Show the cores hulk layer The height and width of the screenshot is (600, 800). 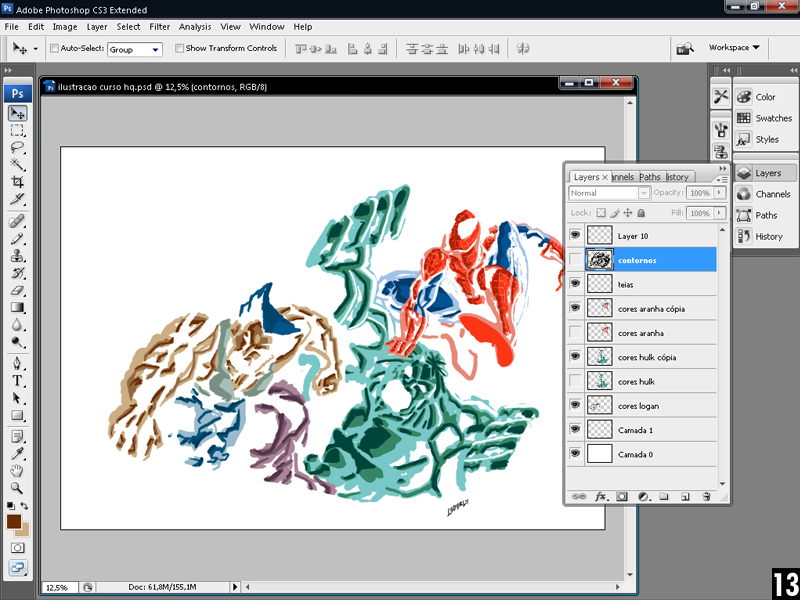point(575,381)
